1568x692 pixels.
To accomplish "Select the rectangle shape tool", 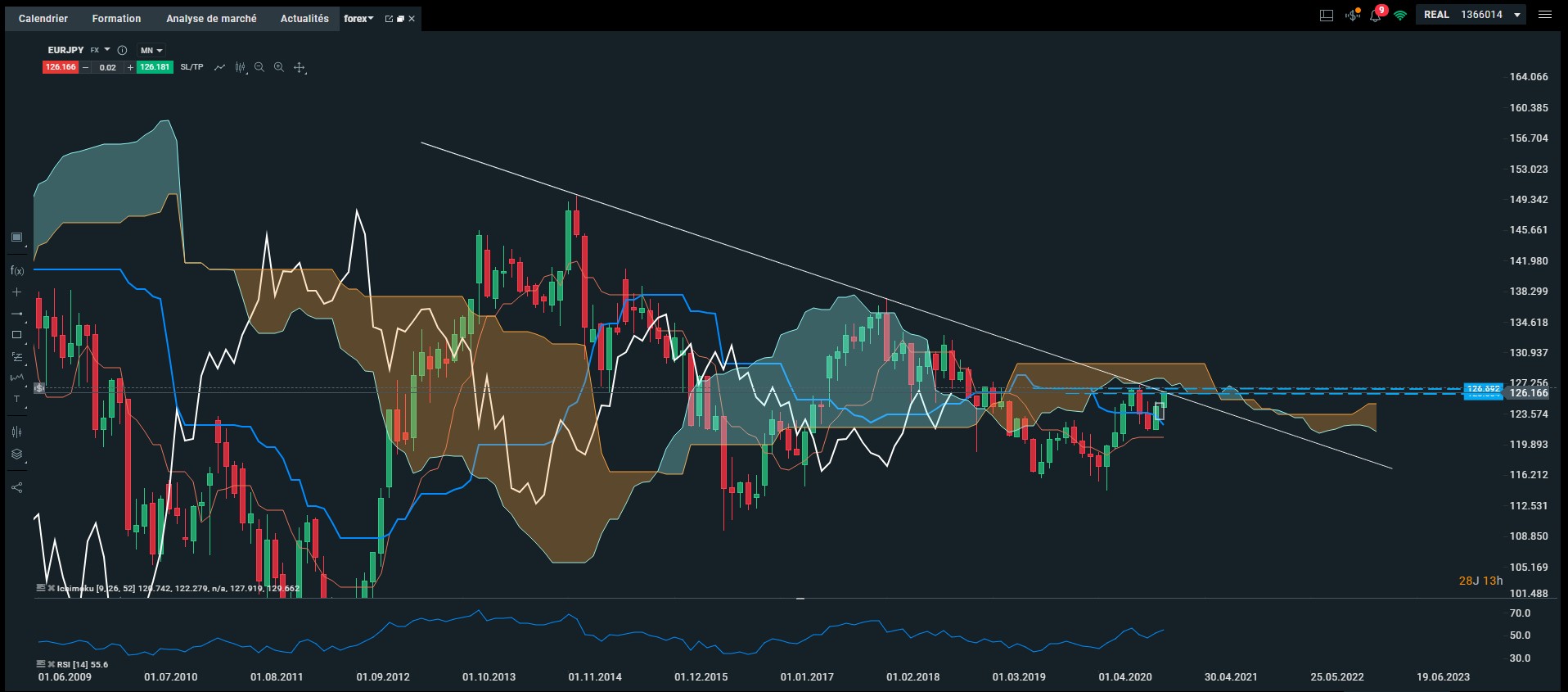I will (x=16, y=335).
